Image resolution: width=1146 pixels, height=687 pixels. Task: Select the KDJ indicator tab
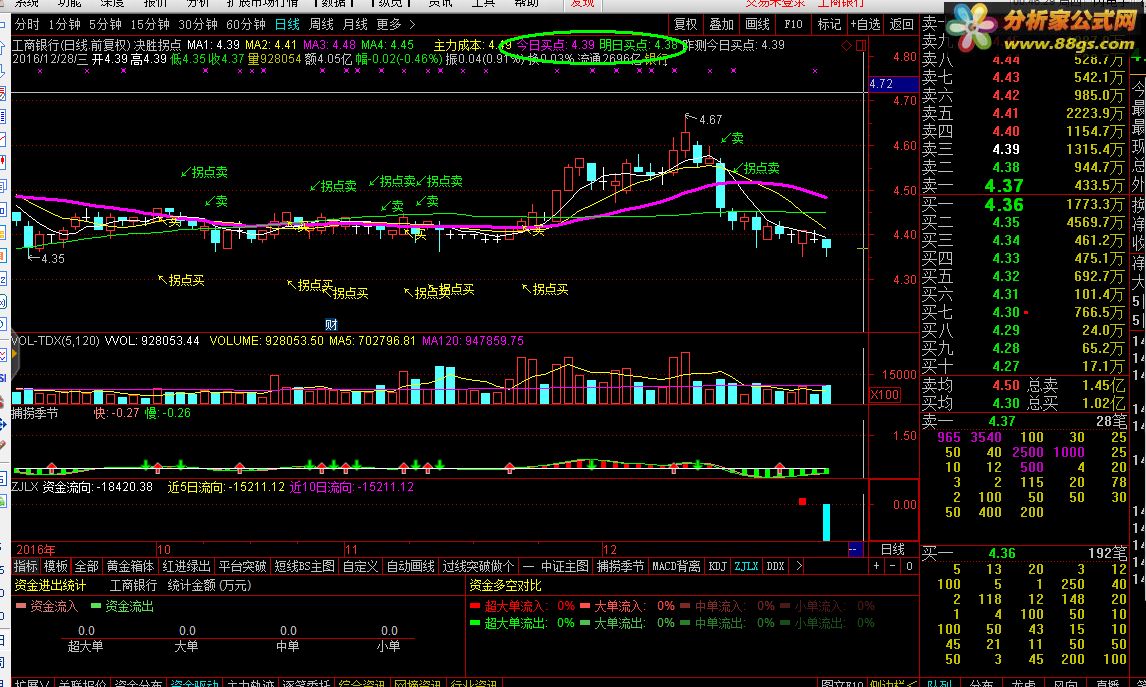[x=717, y=566]
